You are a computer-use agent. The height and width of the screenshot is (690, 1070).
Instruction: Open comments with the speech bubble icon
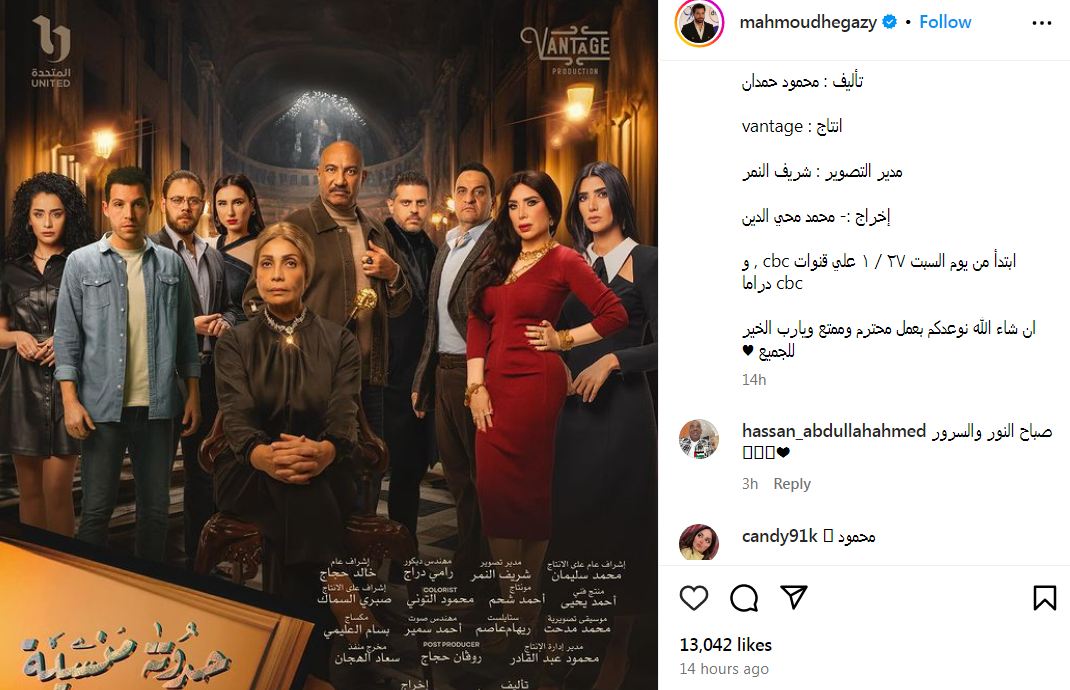[x=744, y=598]
